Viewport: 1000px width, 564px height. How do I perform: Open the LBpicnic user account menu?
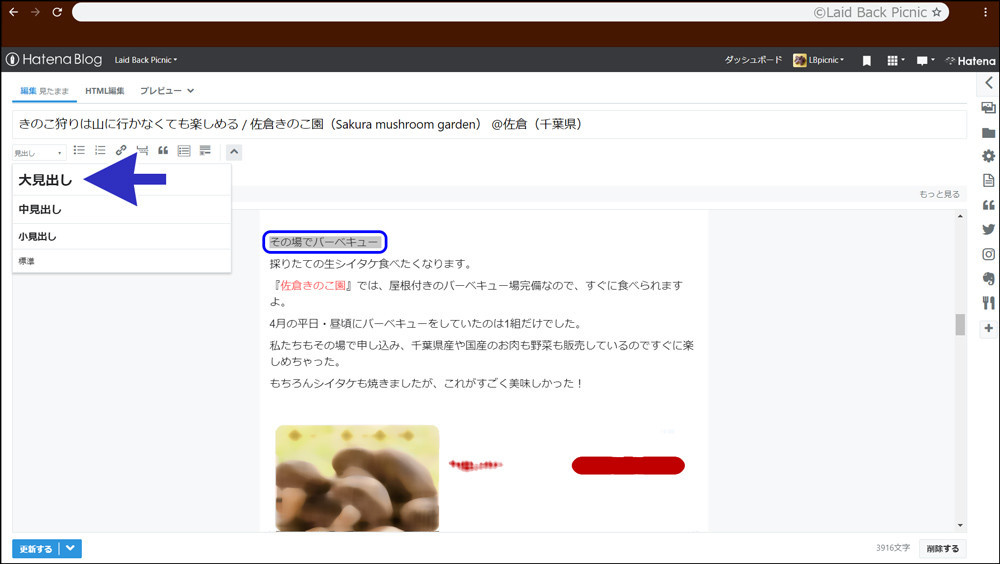point(818,60)
